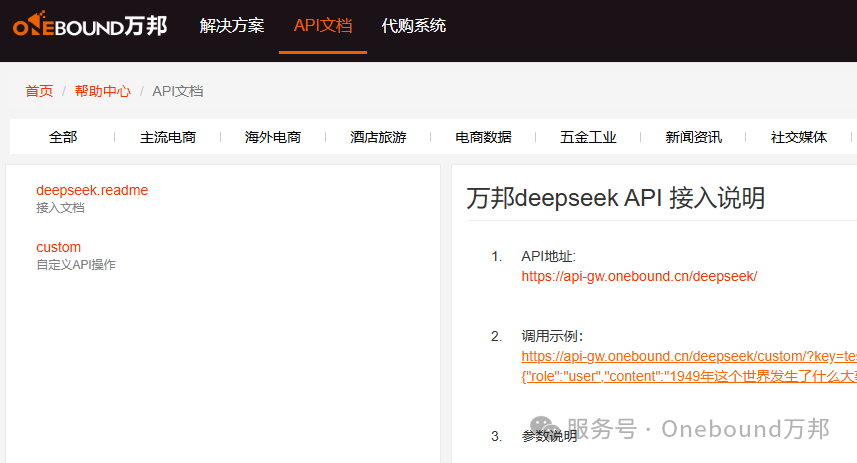Select the 社交媒体 category tab

[799, 137]
